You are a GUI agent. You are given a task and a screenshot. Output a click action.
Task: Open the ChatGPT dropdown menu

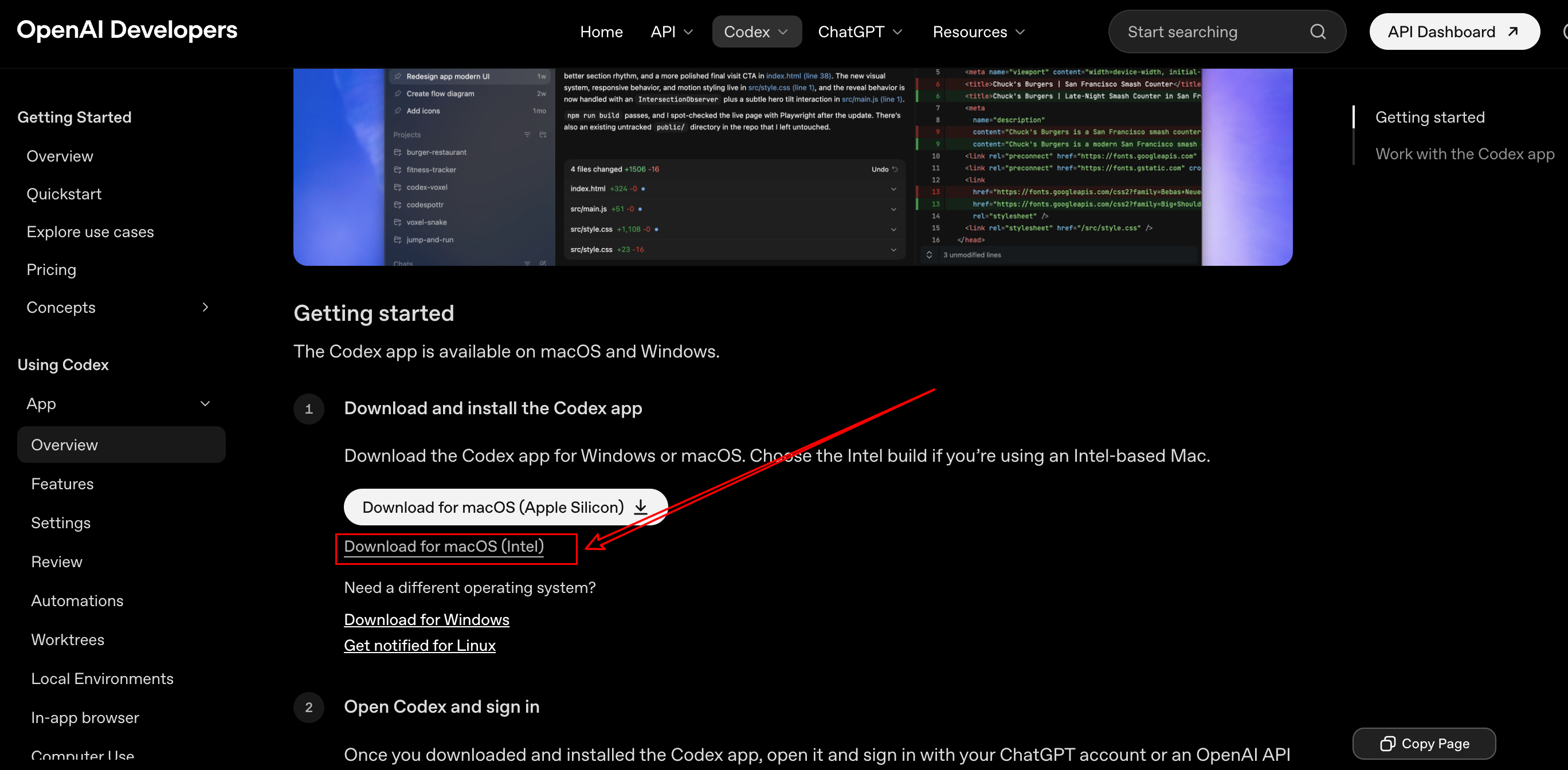tap(860, 32)
